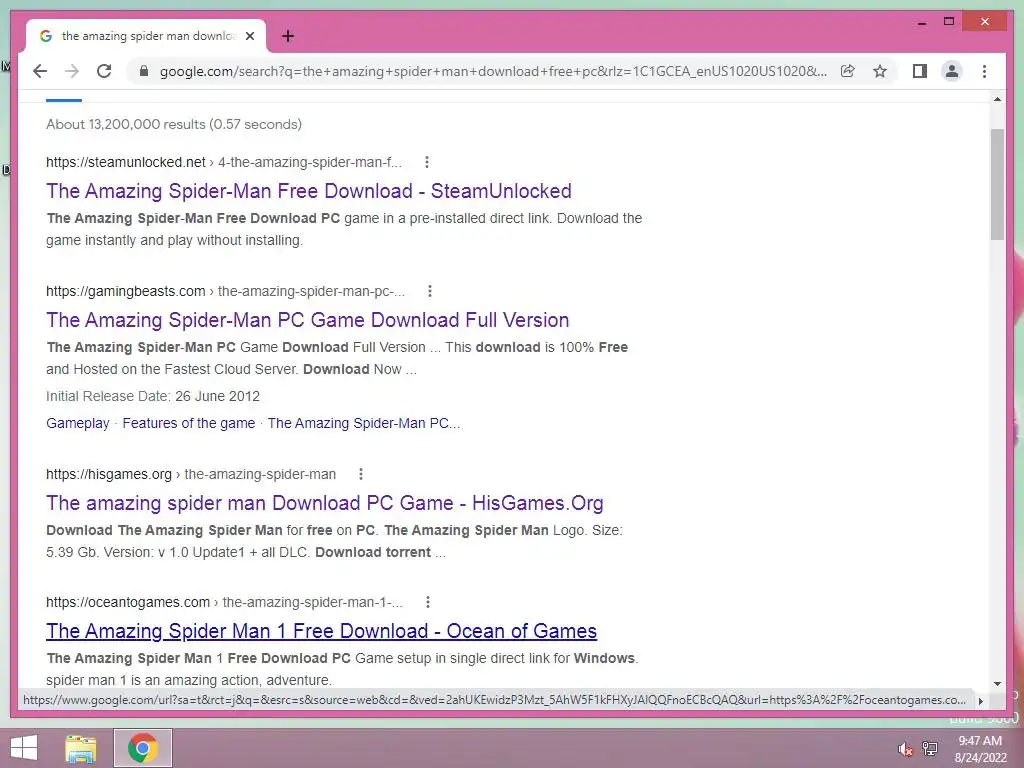
Task: Click the forward navigation arrow
Action: click(x=72, y=71)
